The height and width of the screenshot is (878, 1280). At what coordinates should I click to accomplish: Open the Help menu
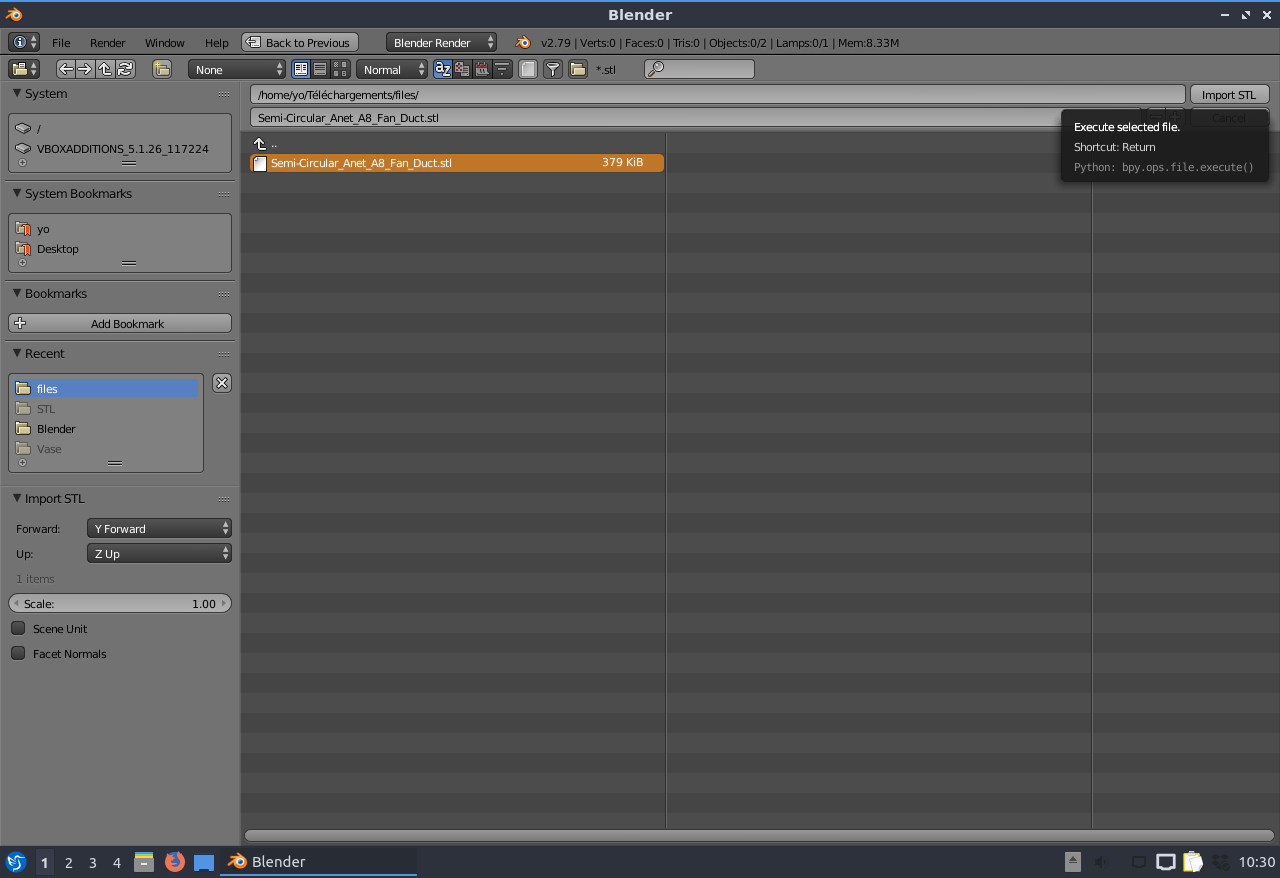point(216,42)
